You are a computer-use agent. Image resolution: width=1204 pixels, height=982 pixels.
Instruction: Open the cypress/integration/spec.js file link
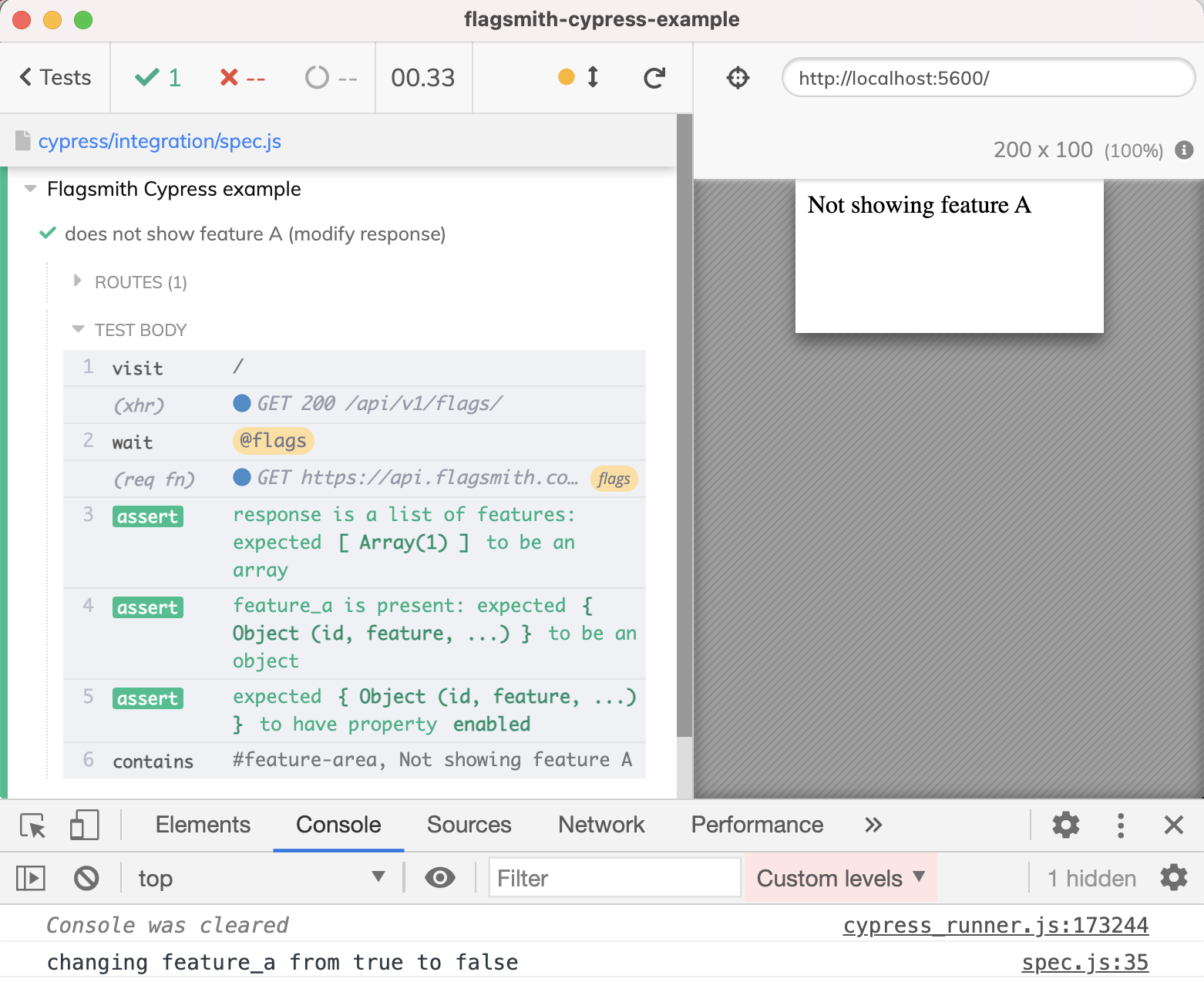point(160,141)
